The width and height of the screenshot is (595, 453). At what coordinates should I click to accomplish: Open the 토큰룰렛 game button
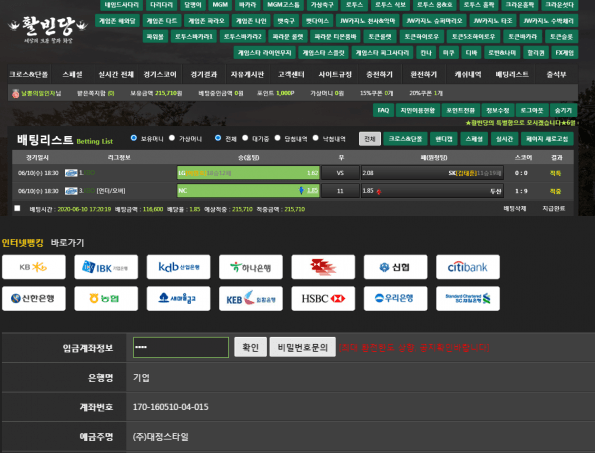[380, 37]
